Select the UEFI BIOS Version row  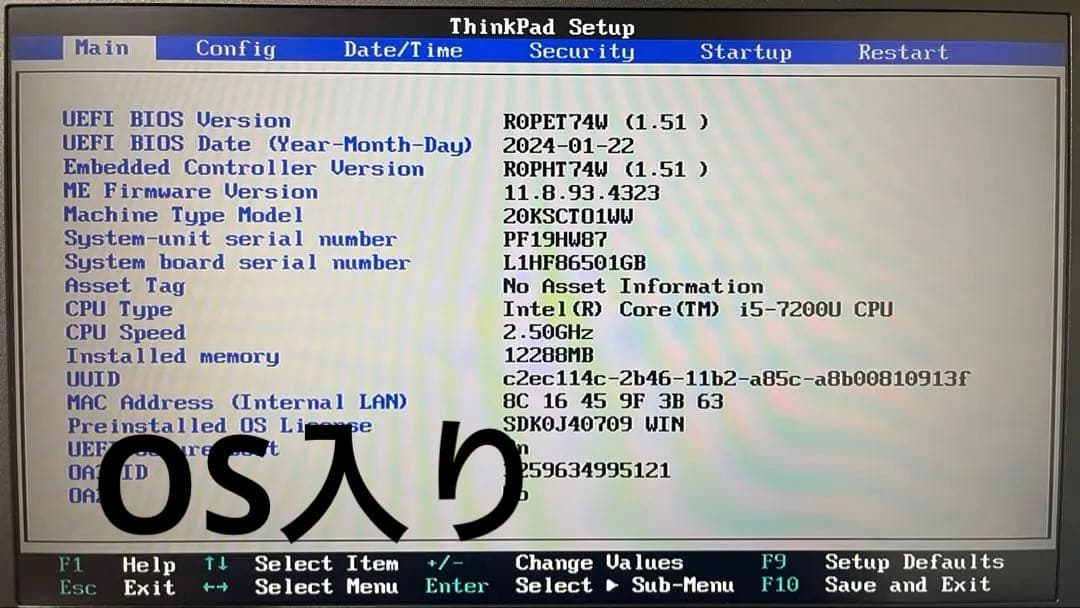tap(177, 119)
